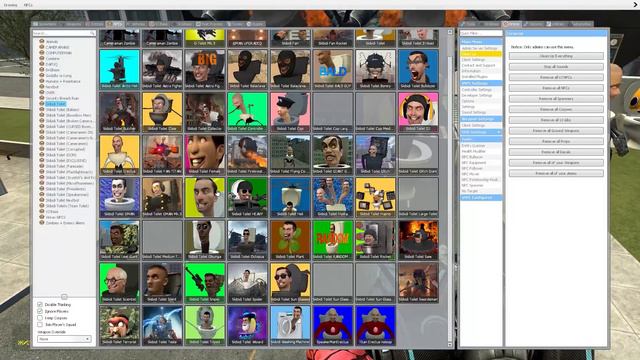Pick the cyan helicopter Skibidi Toilet icon

(119, 69)
